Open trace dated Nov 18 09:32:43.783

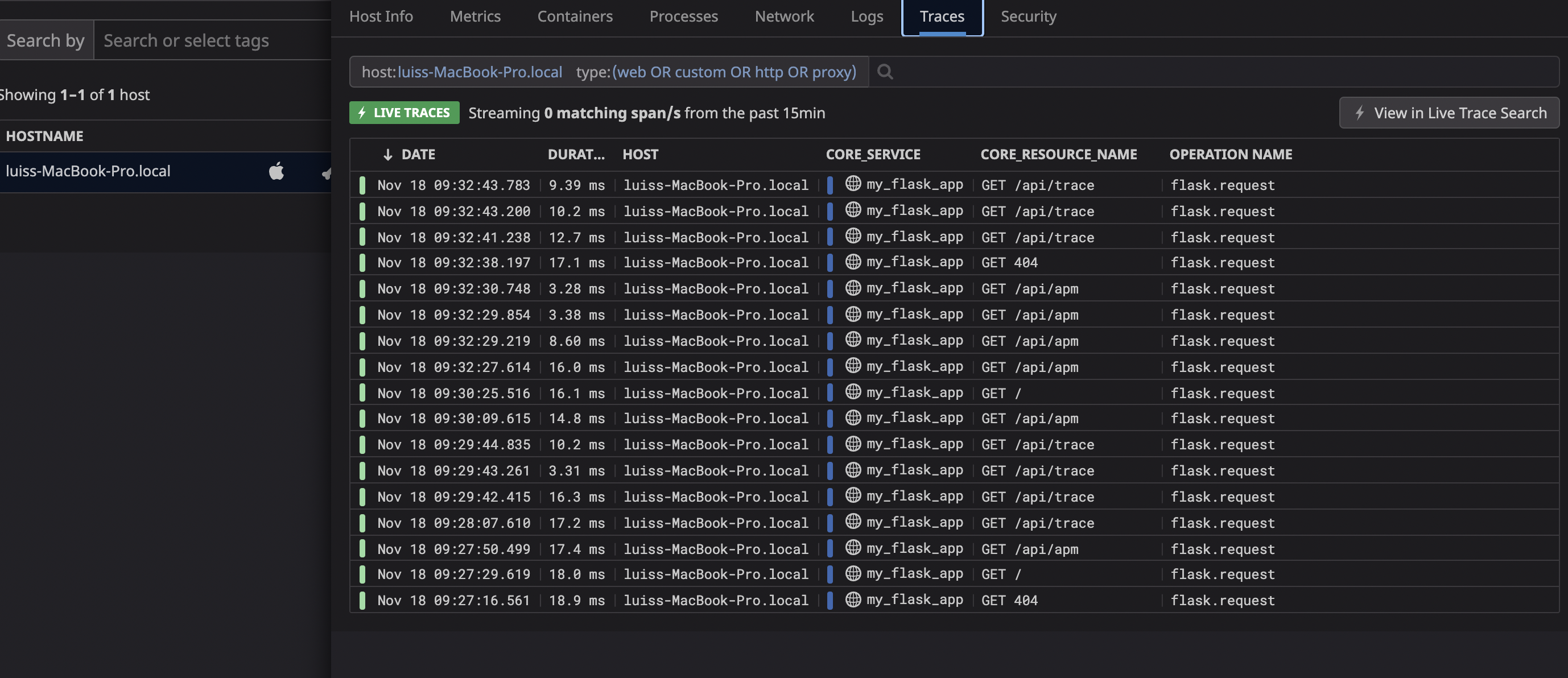(x=954, y=185)
